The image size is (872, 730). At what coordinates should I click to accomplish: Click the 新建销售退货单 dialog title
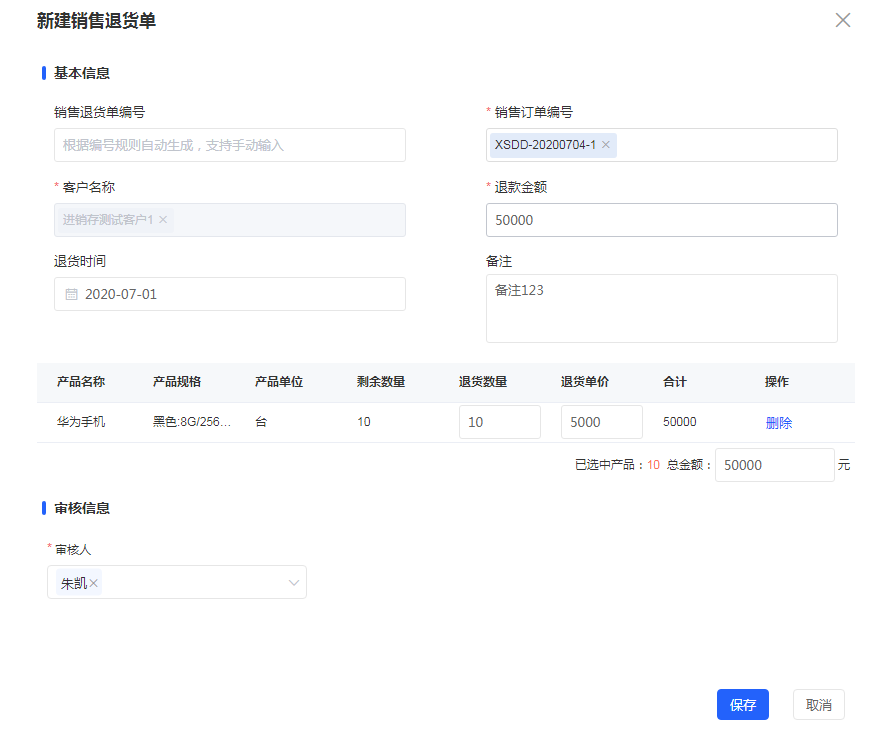click(96, 21)
